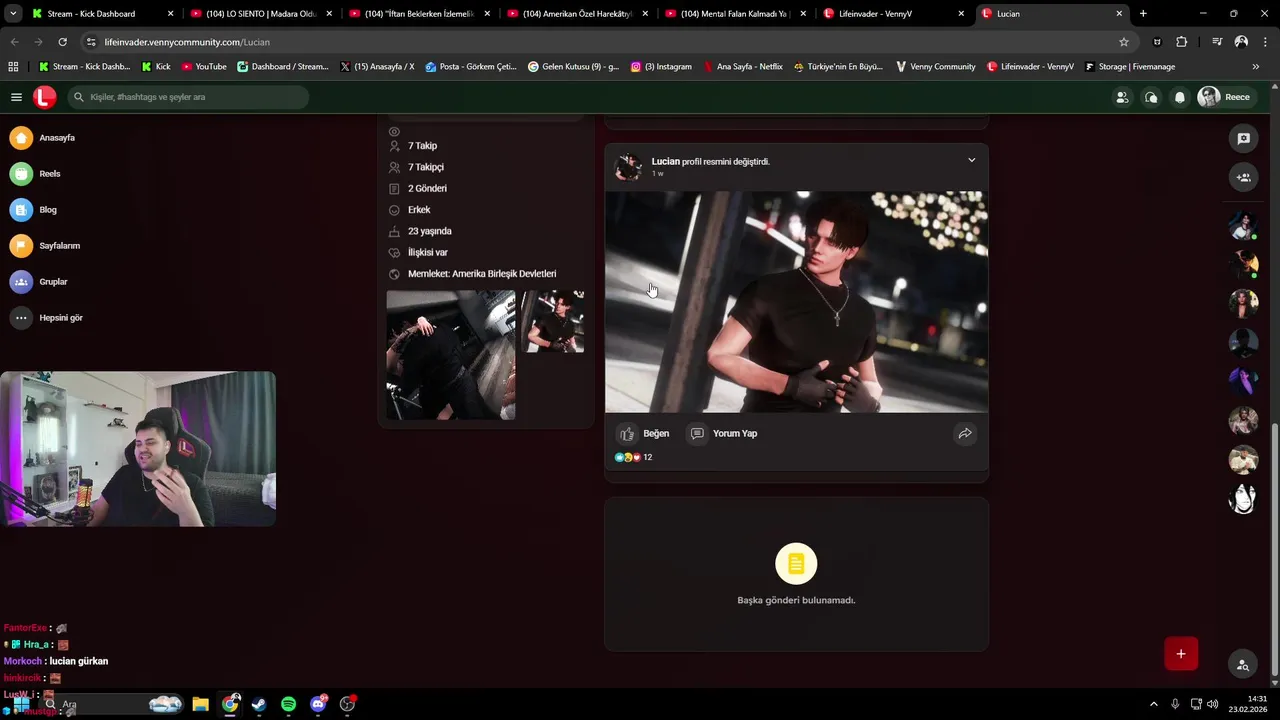Open Discord from the taskbar

pyautogui.click(x=318, y=704)
